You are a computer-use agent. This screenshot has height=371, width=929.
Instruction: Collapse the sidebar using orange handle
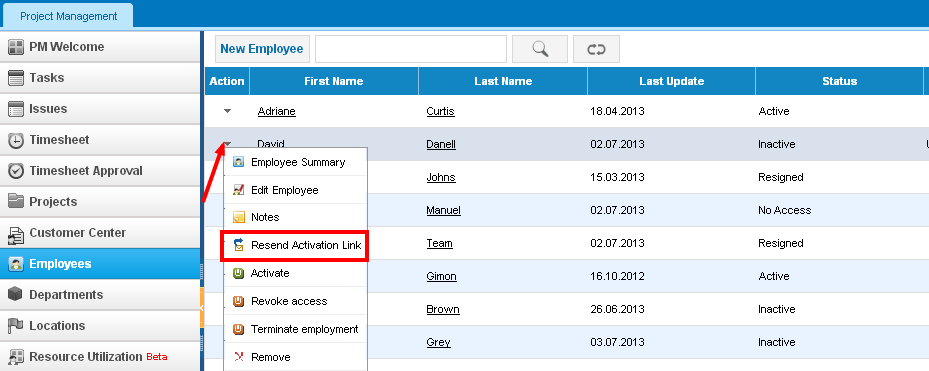pos(201,308)
